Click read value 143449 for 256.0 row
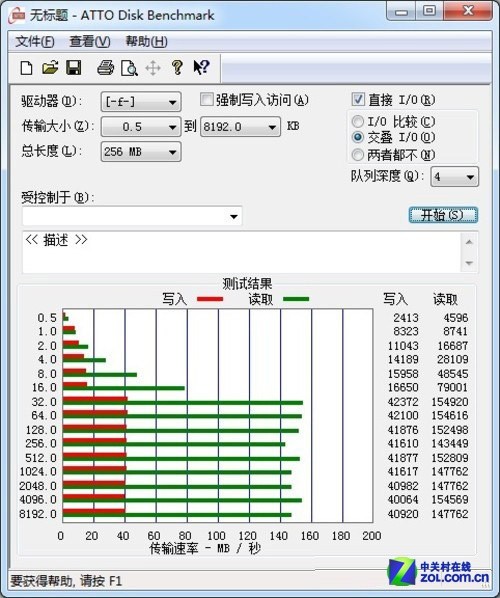Image resolution: width=500 pixels, height=598 pixels. pos(450,443)
